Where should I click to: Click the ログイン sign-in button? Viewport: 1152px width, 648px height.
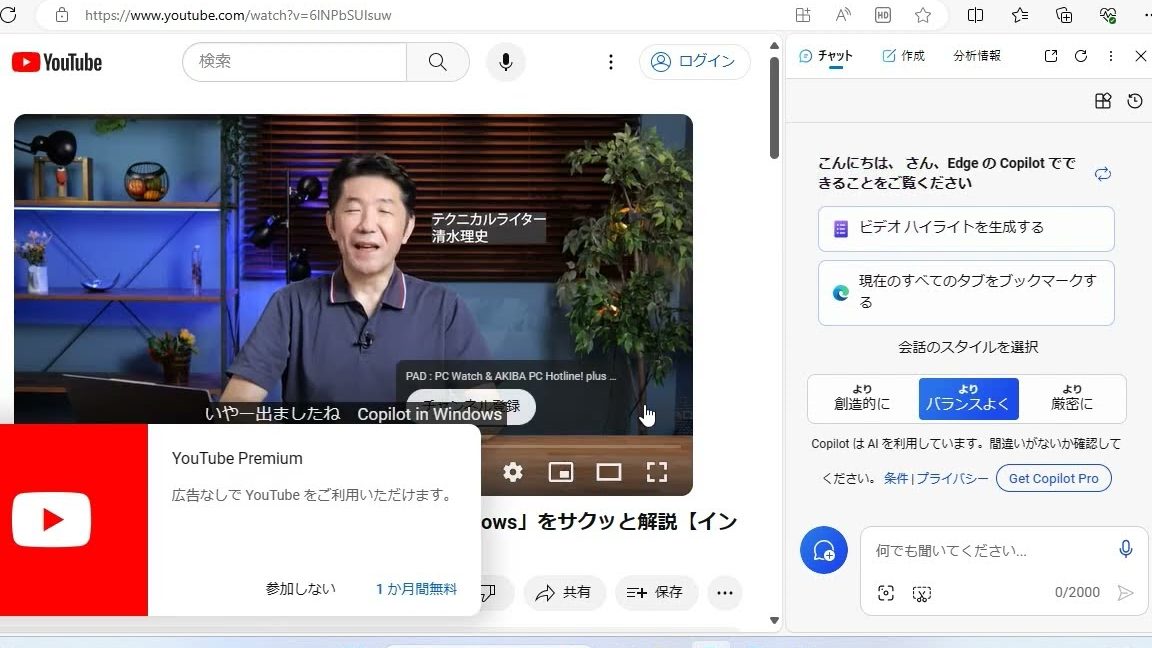[x=694, y=62]
